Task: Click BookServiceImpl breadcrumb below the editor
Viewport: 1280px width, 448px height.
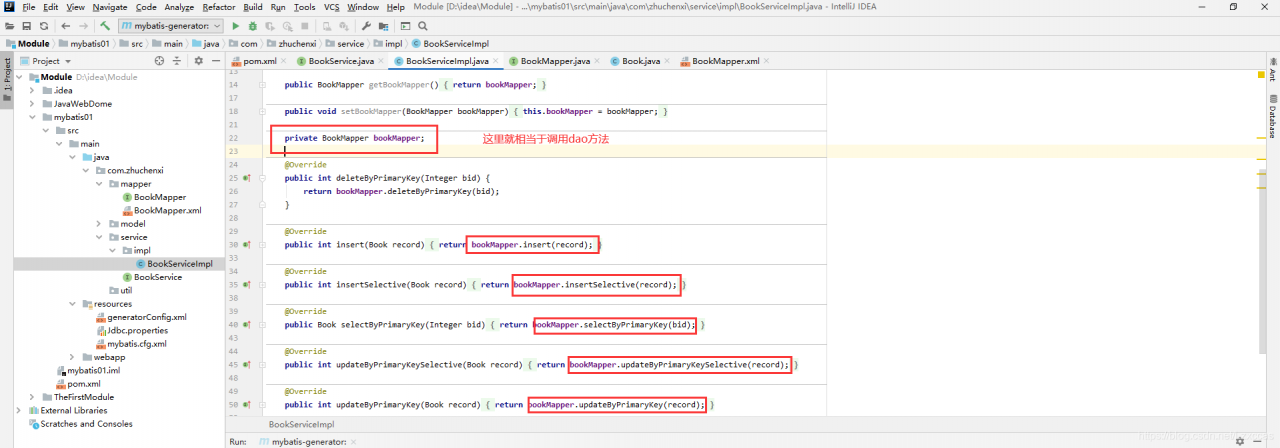Action: 301,424
